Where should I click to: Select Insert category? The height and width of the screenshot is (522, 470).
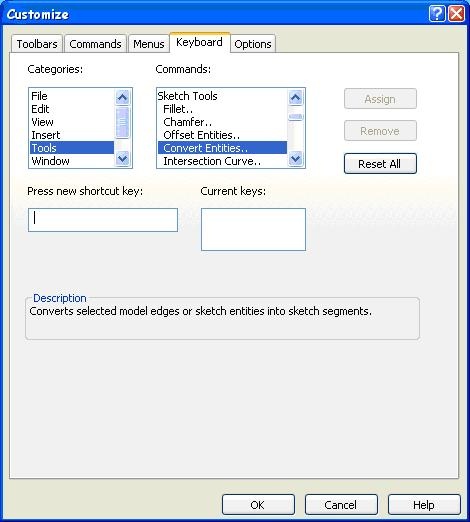72,135
